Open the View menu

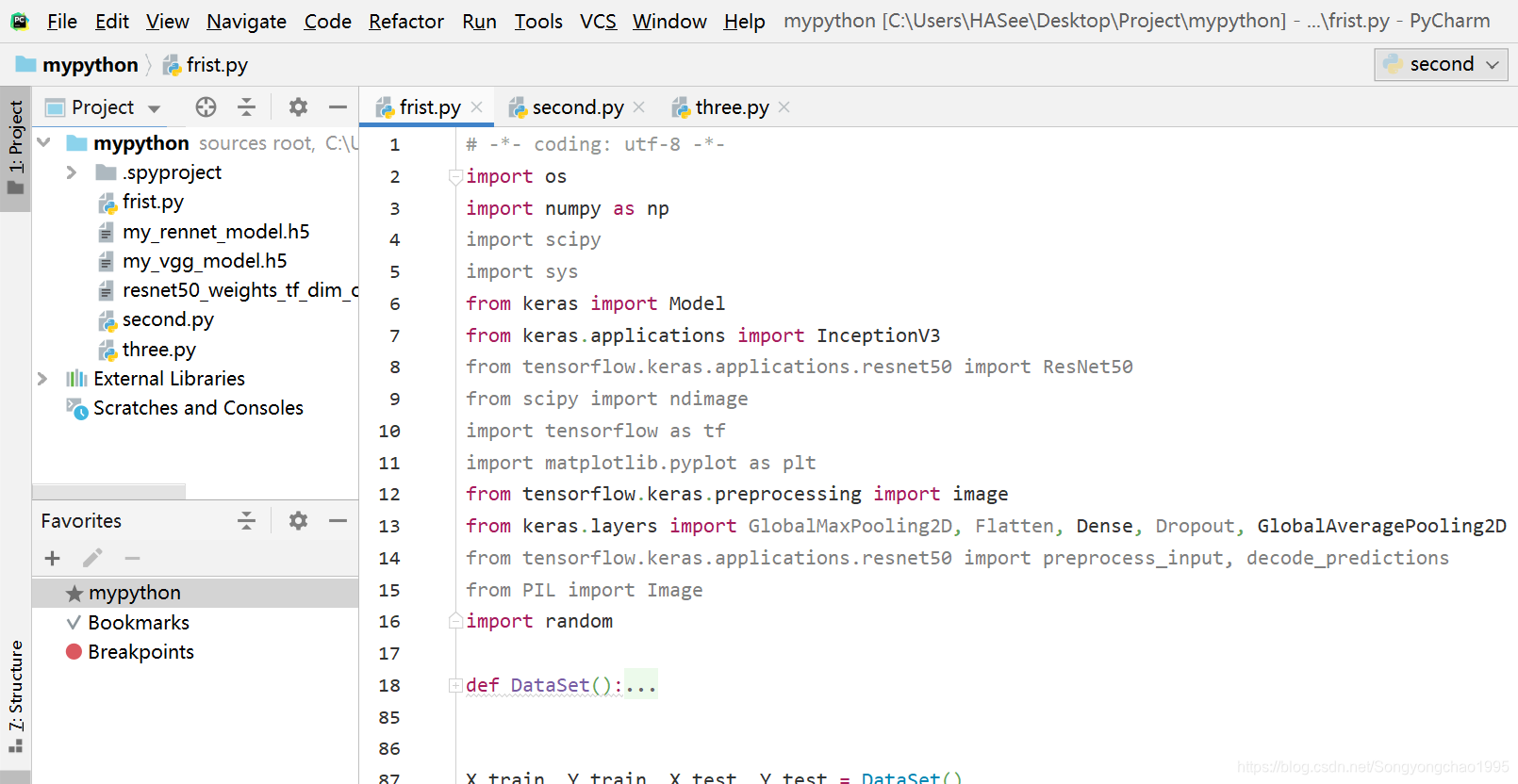pyautogui.click(x=168, y=21)
